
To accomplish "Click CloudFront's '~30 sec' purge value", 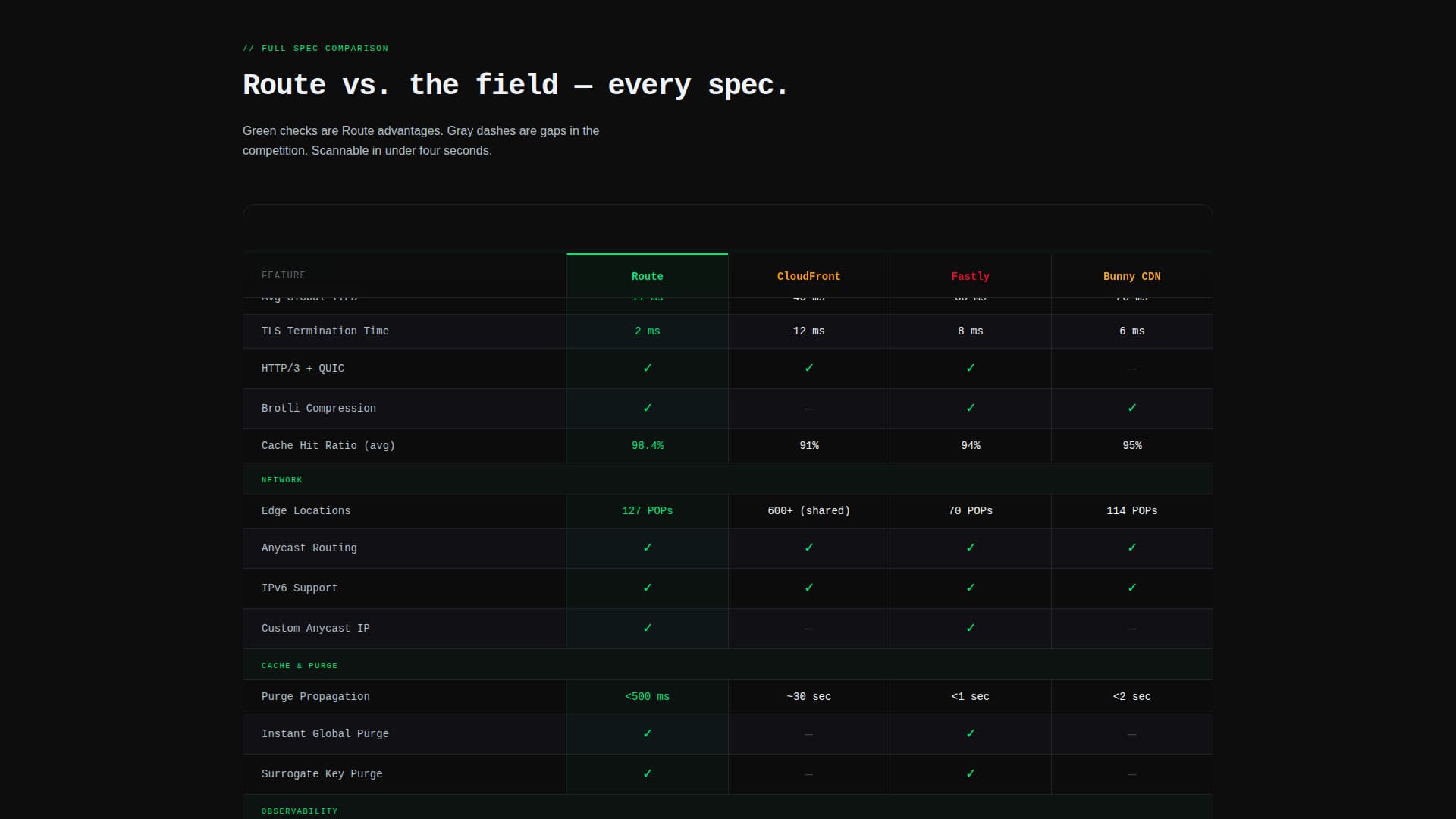I will coord(808,697).
